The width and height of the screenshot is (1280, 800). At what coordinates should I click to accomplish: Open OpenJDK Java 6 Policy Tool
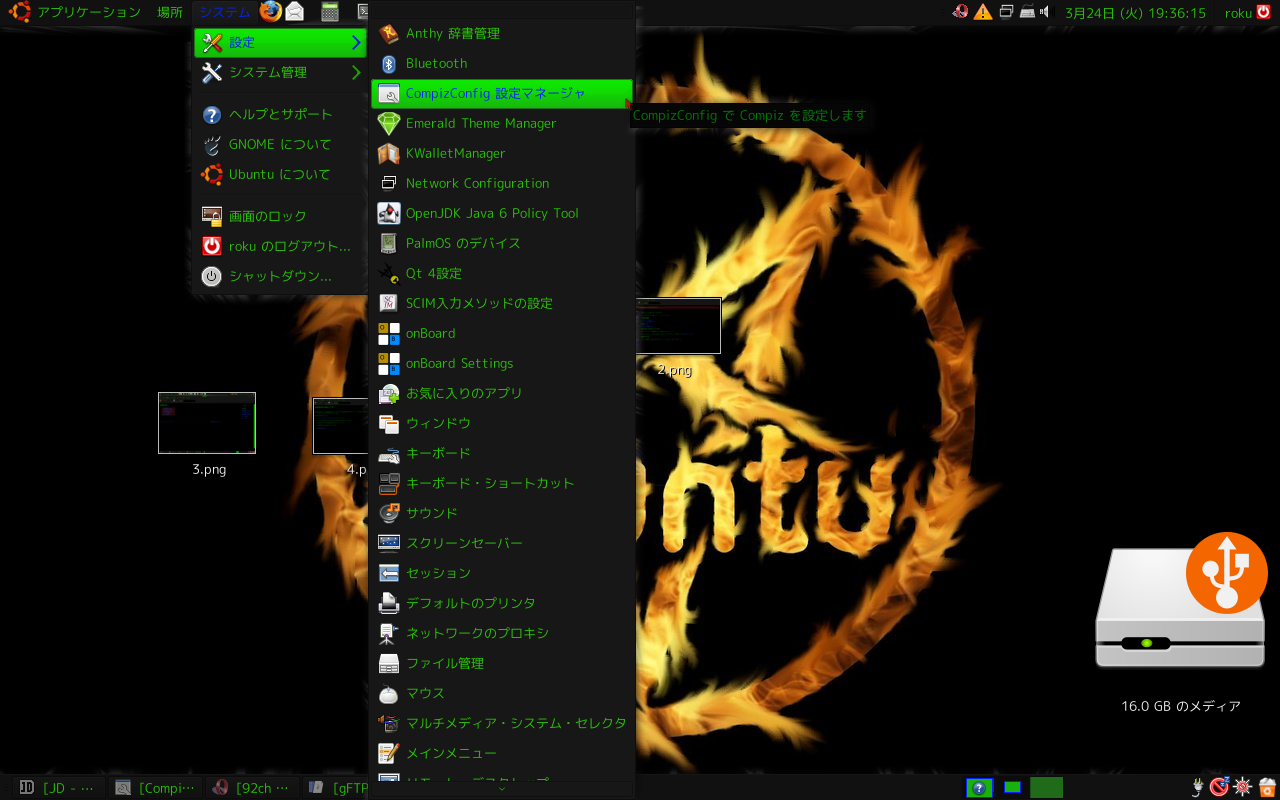pos(502,214)
